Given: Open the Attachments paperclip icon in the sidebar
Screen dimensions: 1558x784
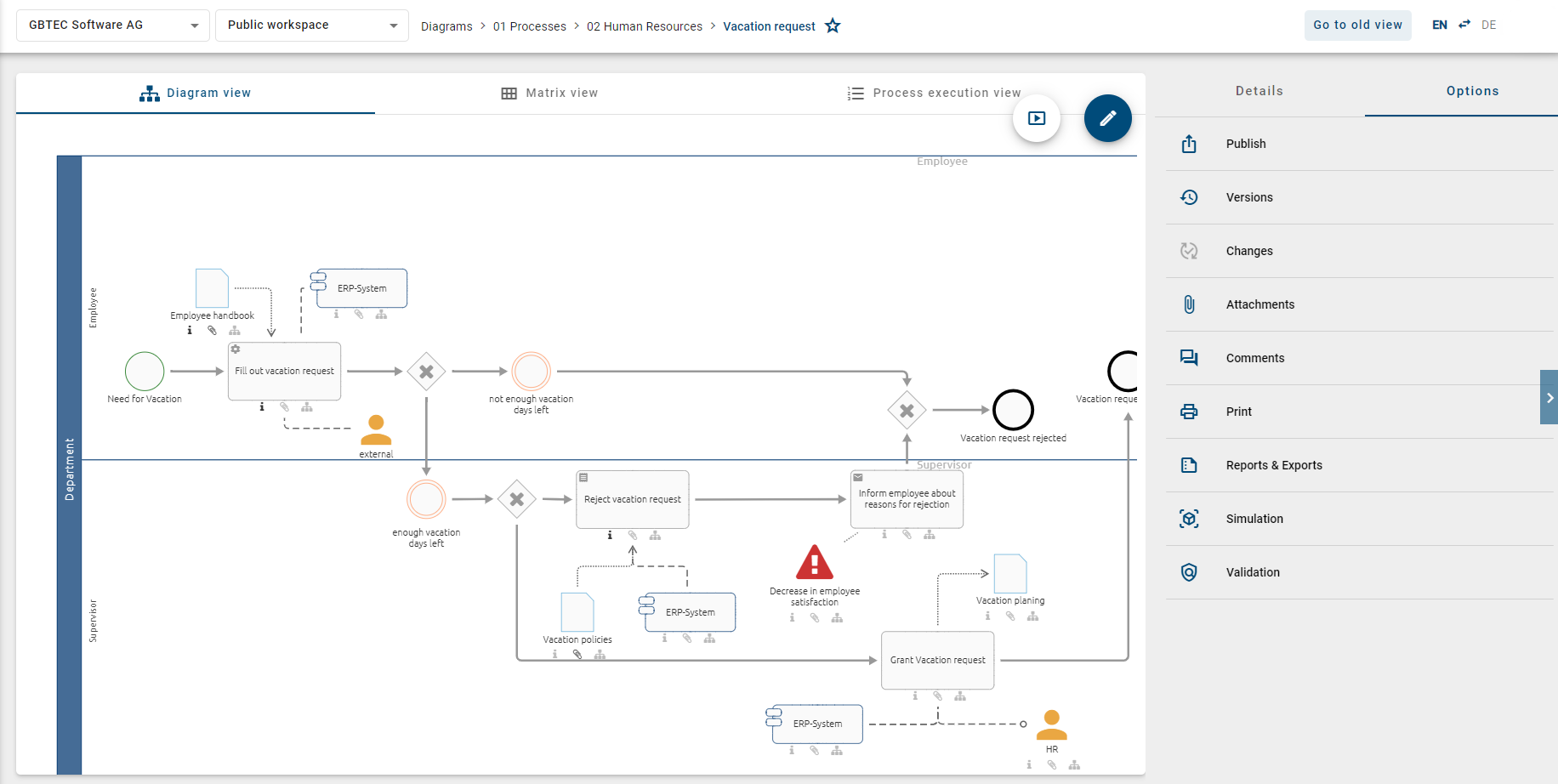Looking at the screenshot, I should (x=1189, y=304).
